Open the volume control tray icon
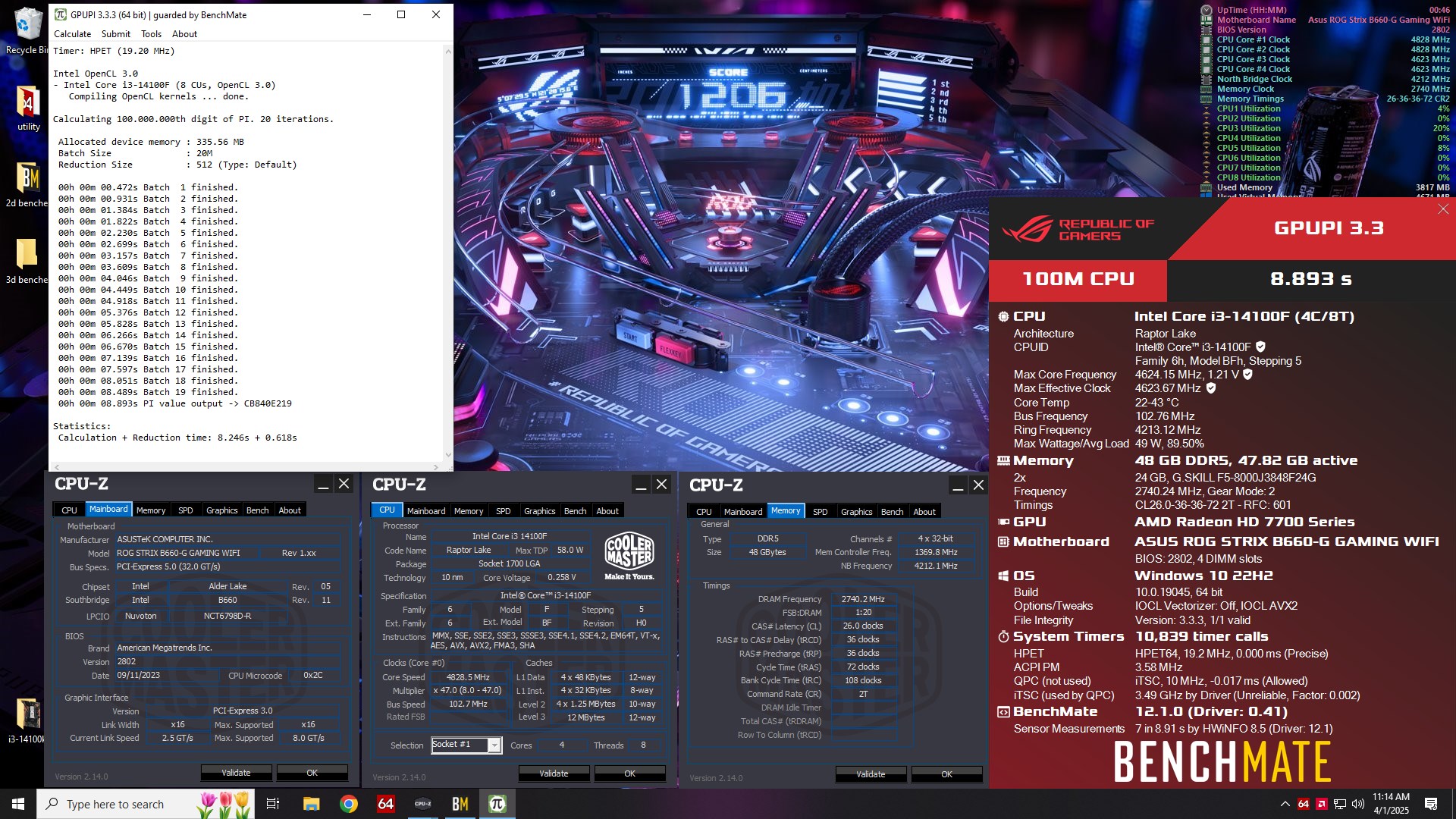The image size is (1456, 819). [x=1358, y=804]
